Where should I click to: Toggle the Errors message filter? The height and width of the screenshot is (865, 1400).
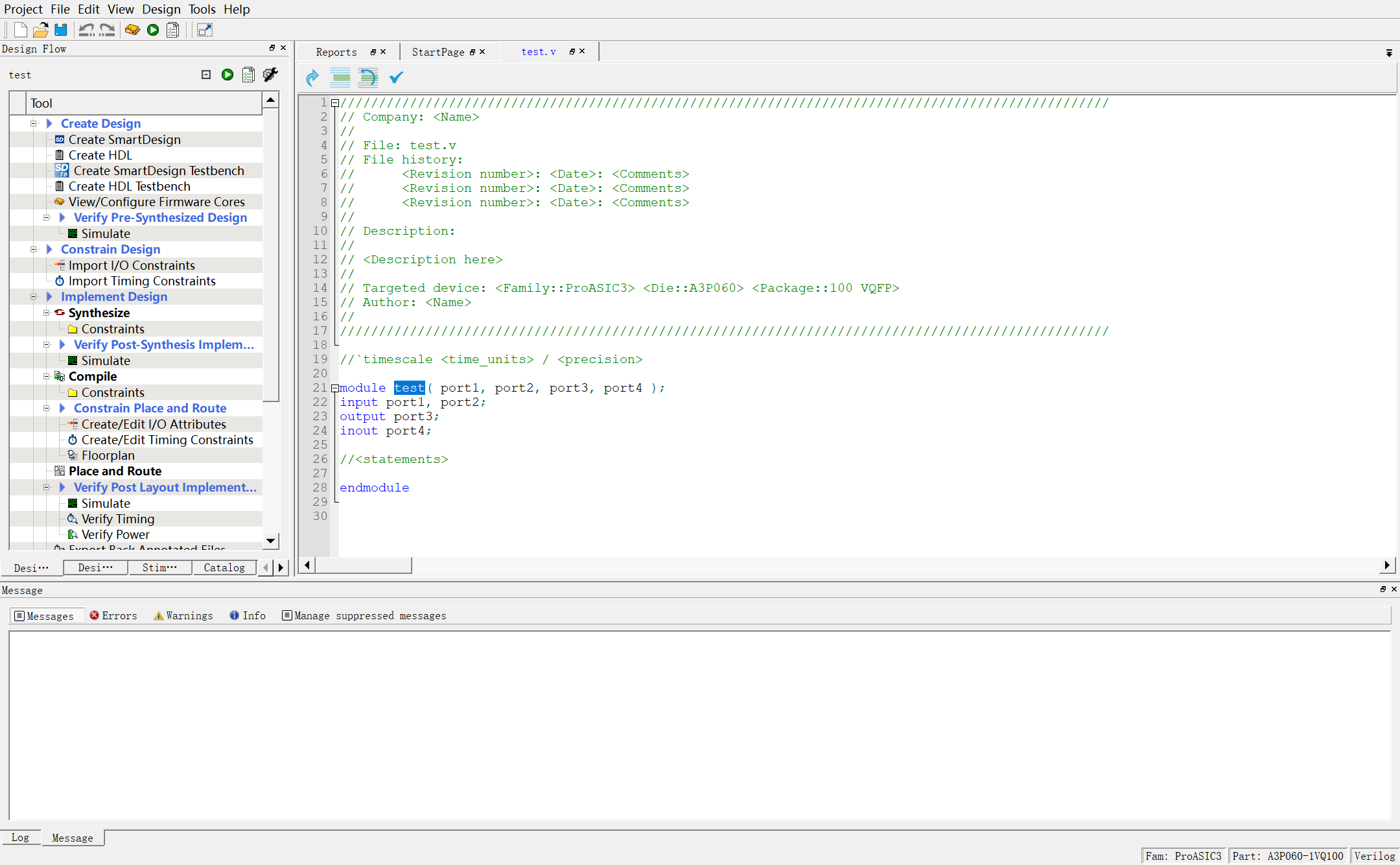point(113,615)
